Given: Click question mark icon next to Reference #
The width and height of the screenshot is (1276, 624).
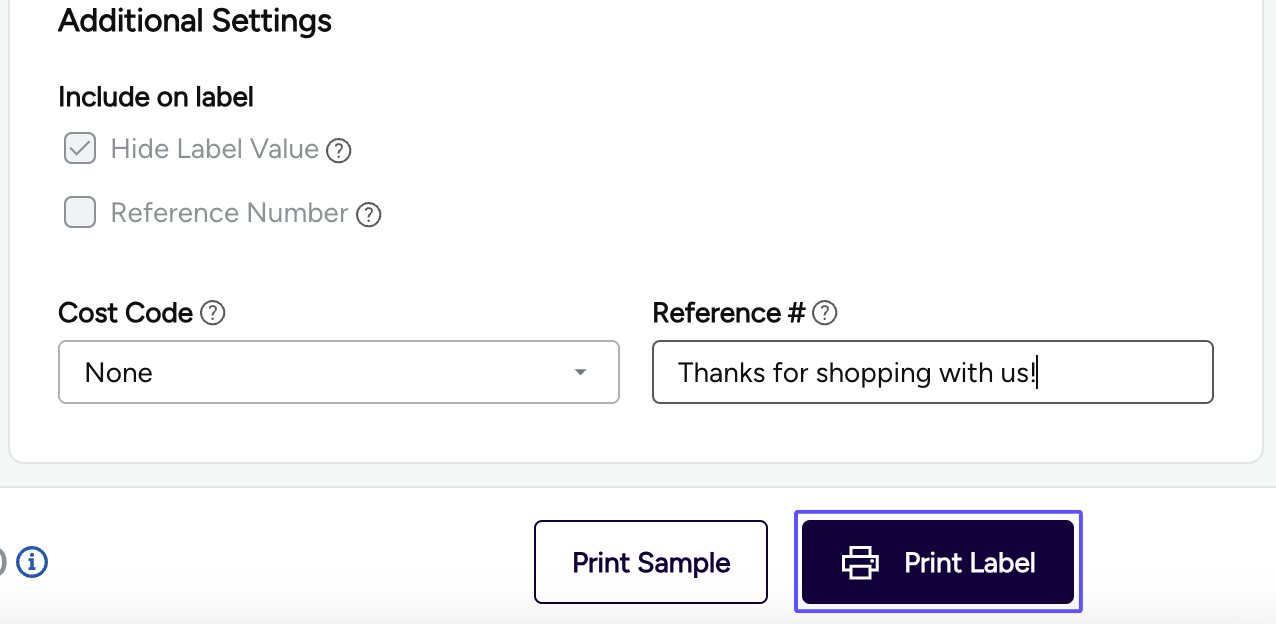Looking at the screenshot, I should click(x=824, y=313).
